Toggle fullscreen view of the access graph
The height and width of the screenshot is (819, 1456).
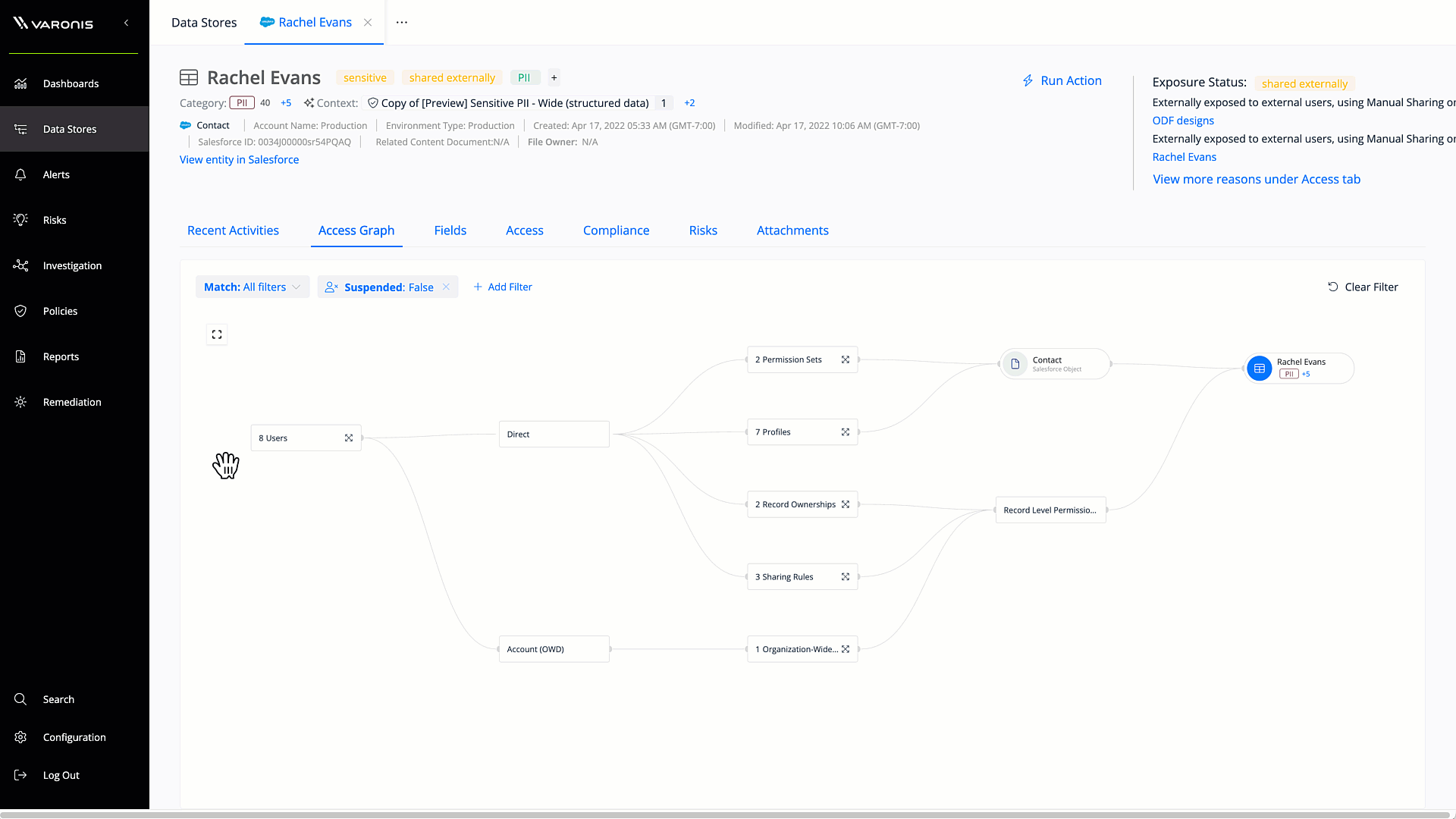click(217, 334)
